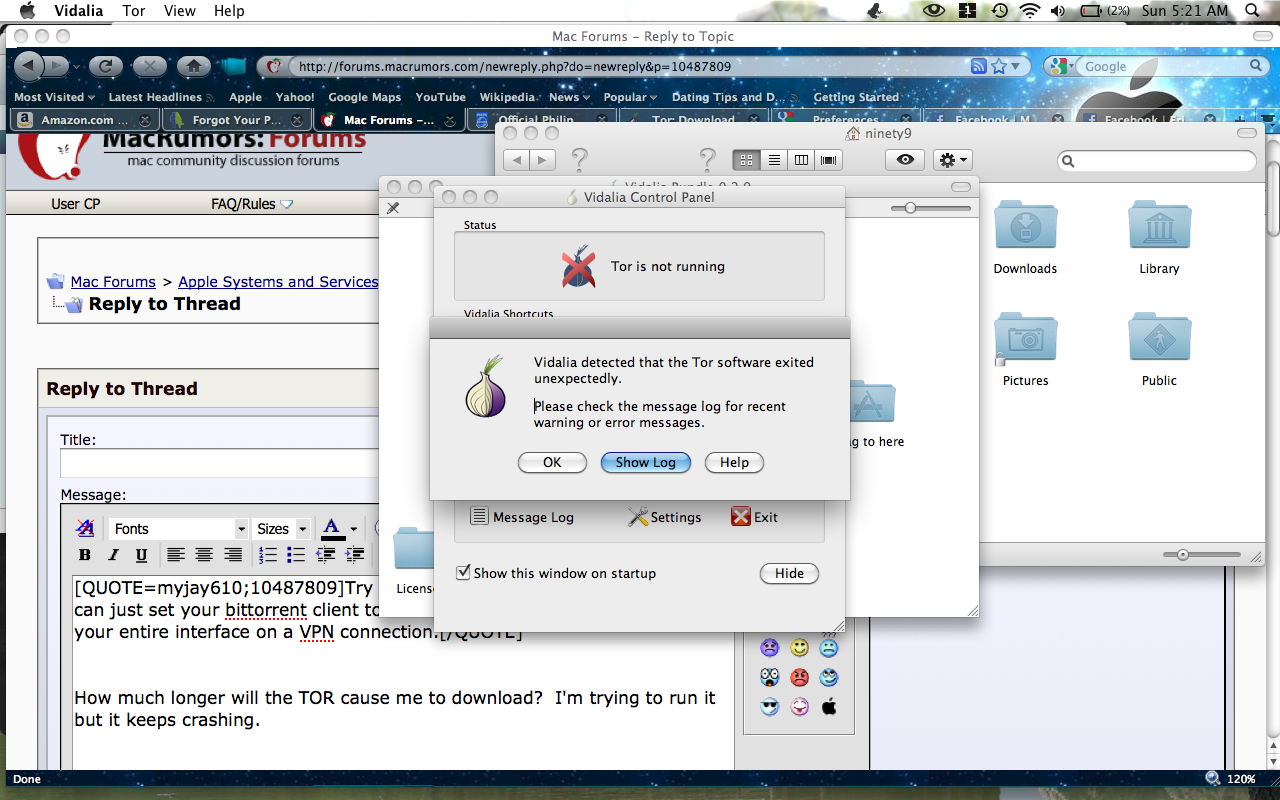The image size is (1280, 800).
Task: Click Finder Quick Look eye button
Action: [x=905, y=160]
